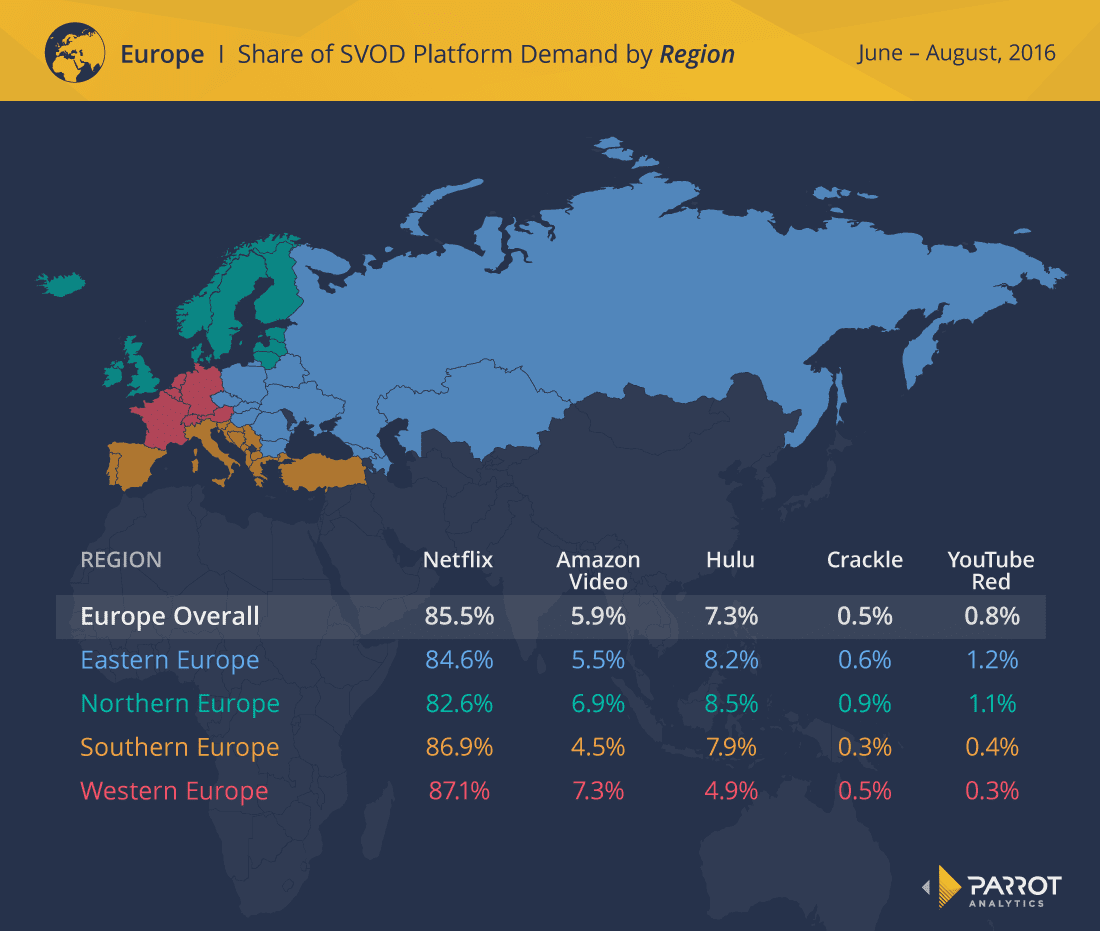Click Europe Overall Netflix value 85.5%
The height and width of the screenshot is (931, 1100).
point(459,616)
